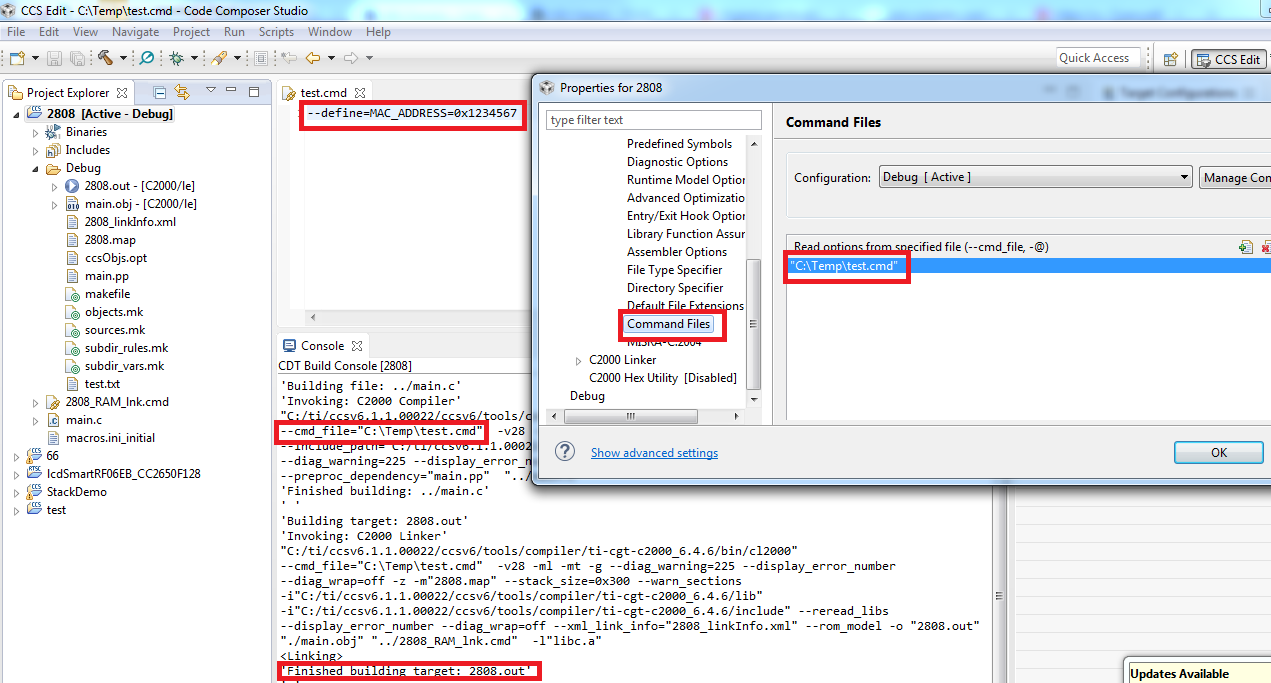Select Diagnostic Options in the properties tree
1271x683 pixels.
pyautogui.click(x=677, y=162)
